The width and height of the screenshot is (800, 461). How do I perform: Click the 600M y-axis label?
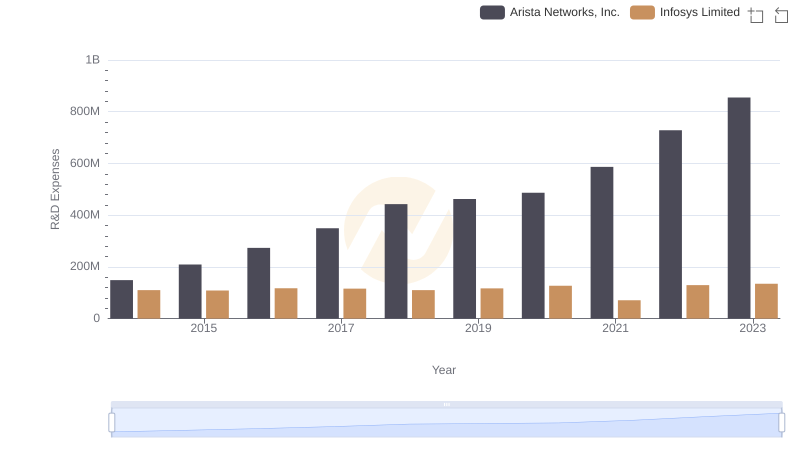click(x=85, y=163)
